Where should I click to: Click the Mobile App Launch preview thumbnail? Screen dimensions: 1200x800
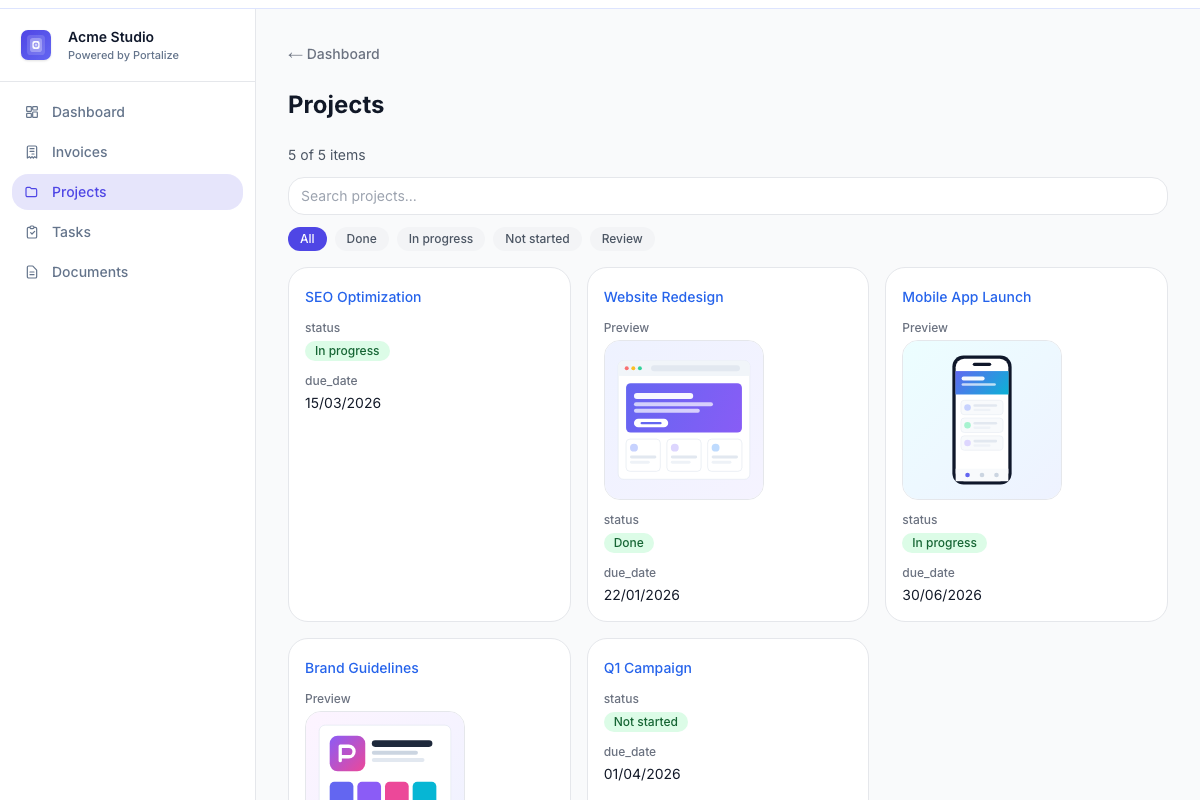point(982,420)
